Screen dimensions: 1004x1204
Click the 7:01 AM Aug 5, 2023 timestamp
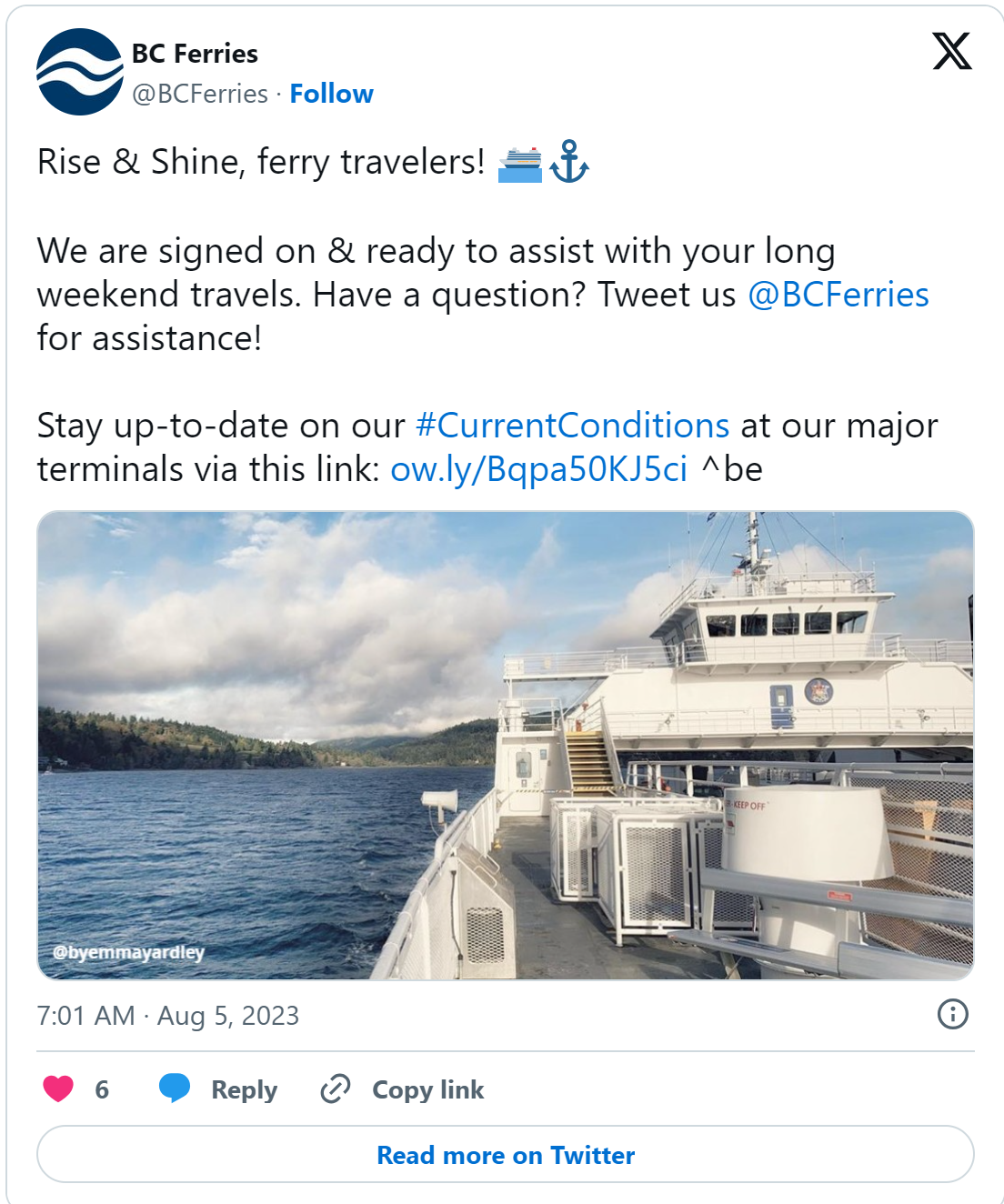168,1015
